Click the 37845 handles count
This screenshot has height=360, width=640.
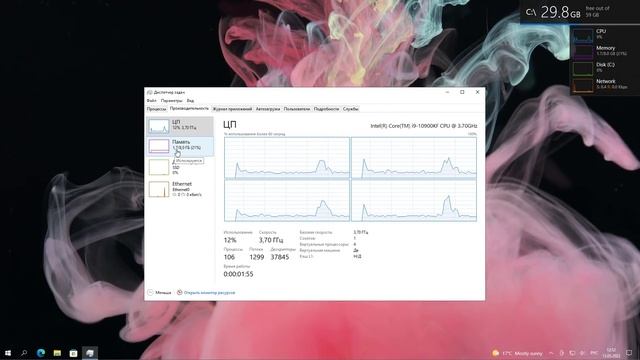(280, 257)
